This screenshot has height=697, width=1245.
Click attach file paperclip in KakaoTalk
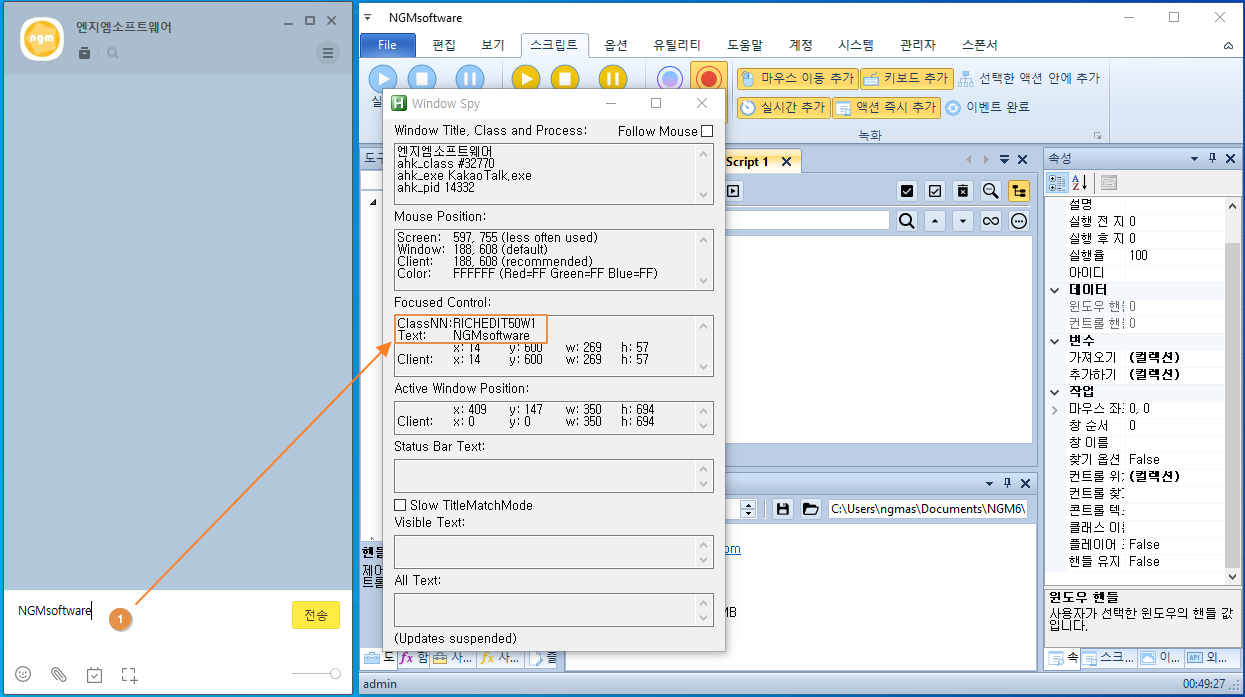pos(59,675)
